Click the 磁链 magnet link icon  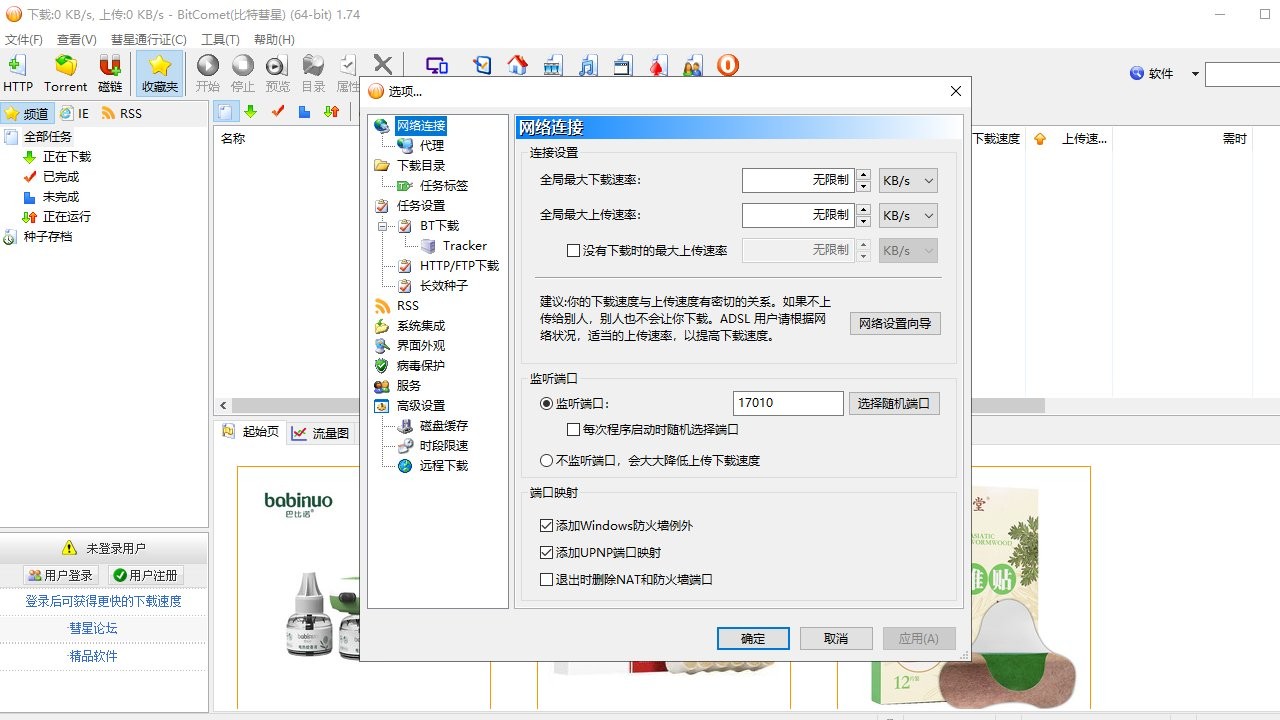(x=110, y=74)
